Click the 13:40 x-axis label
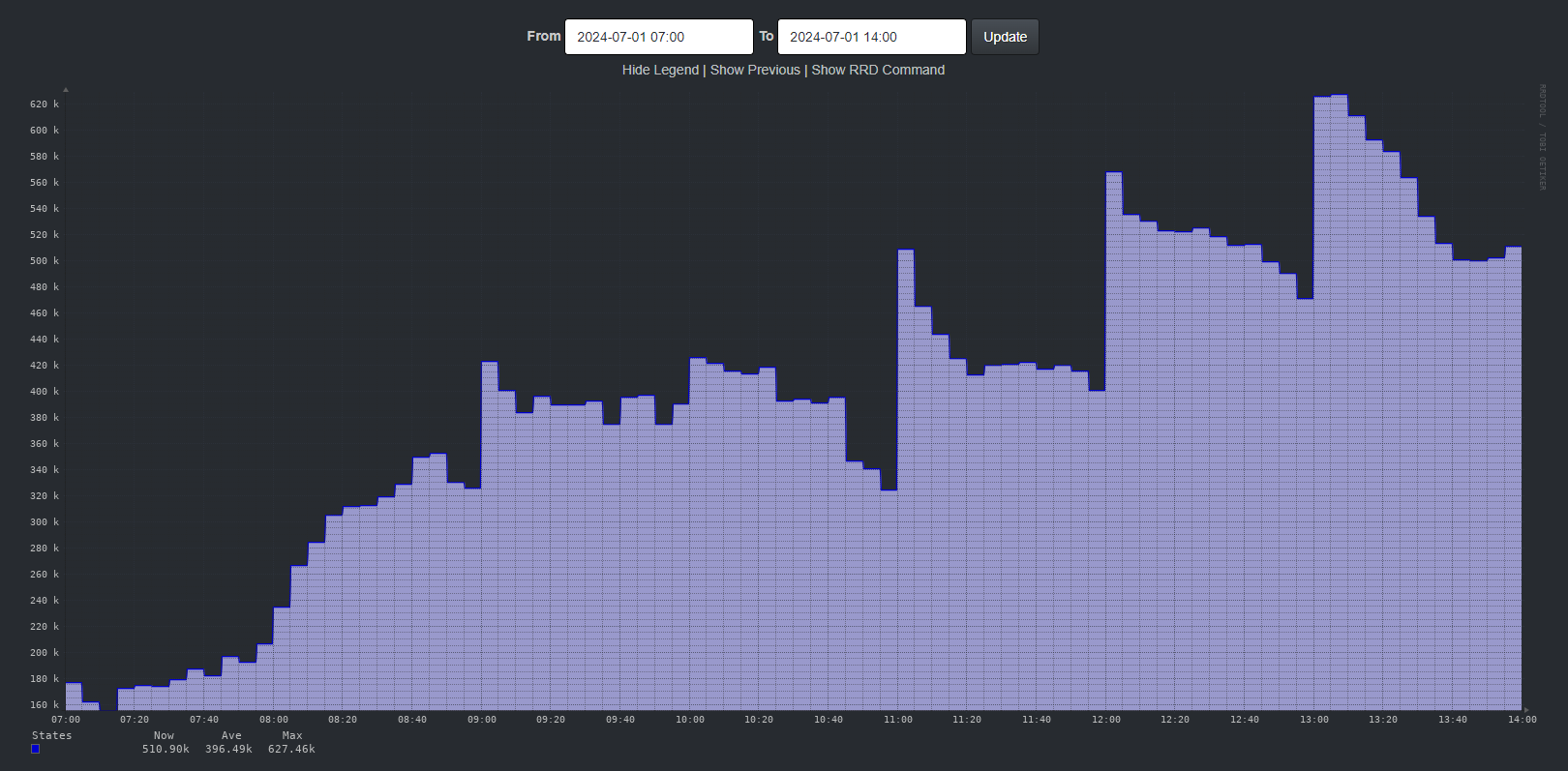 tap(1453, 720)
